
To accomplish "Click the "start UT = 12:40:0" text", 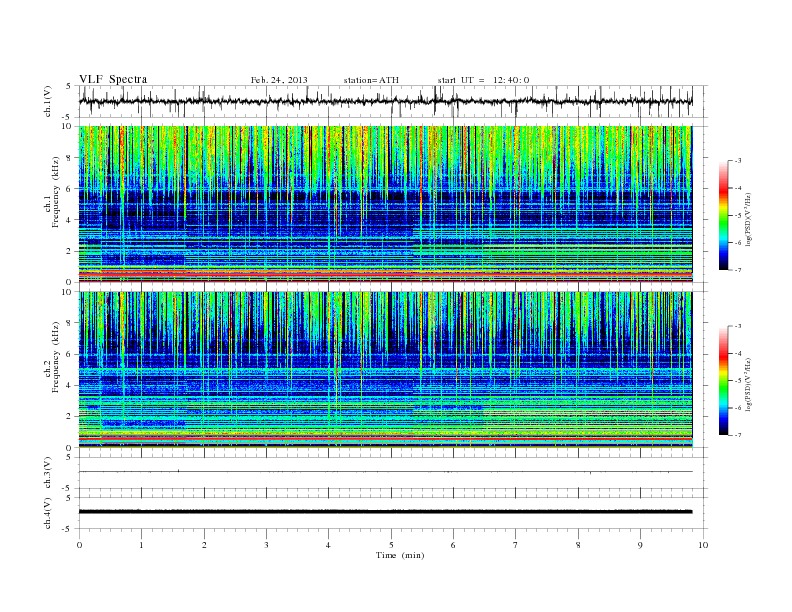I will click(483, 80).
